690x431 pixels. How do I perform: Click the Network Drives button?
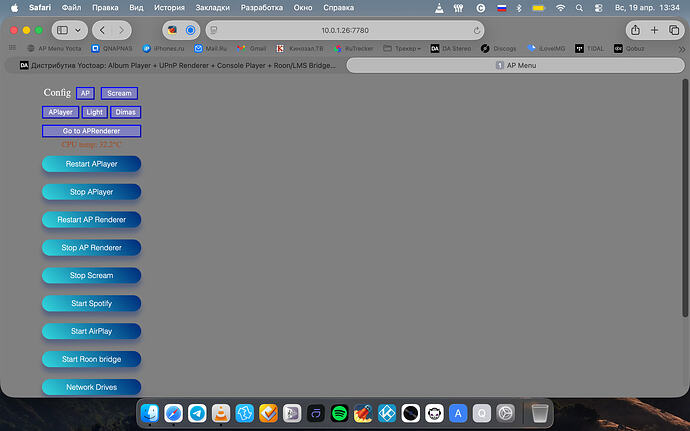pyautogui.click(x=92, y=387)
